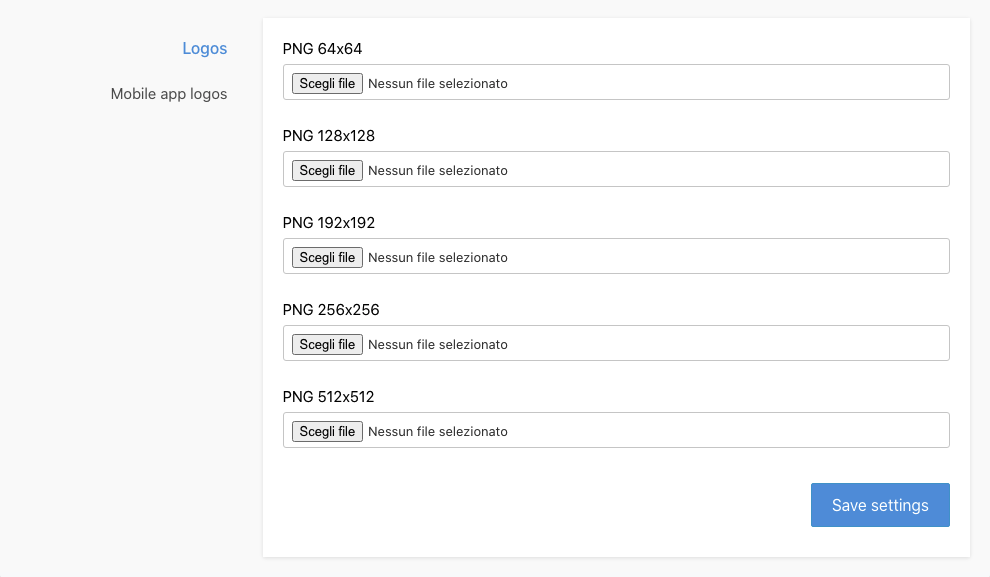The height and width of the screenshot is (577, 990).
Task: Click the 'PNG 128x128' field label
Action: tap(329, 135)
